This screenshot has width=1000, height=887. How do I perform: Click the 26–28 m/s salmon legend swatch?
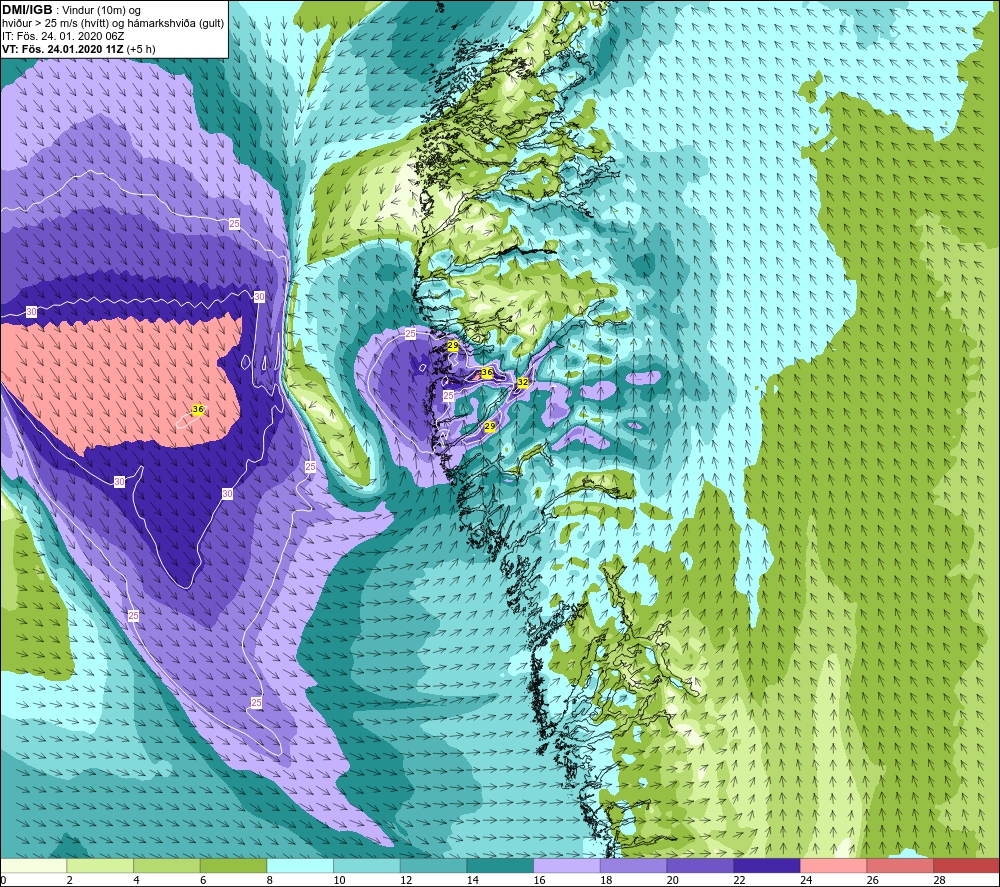[x=900, y=866]
